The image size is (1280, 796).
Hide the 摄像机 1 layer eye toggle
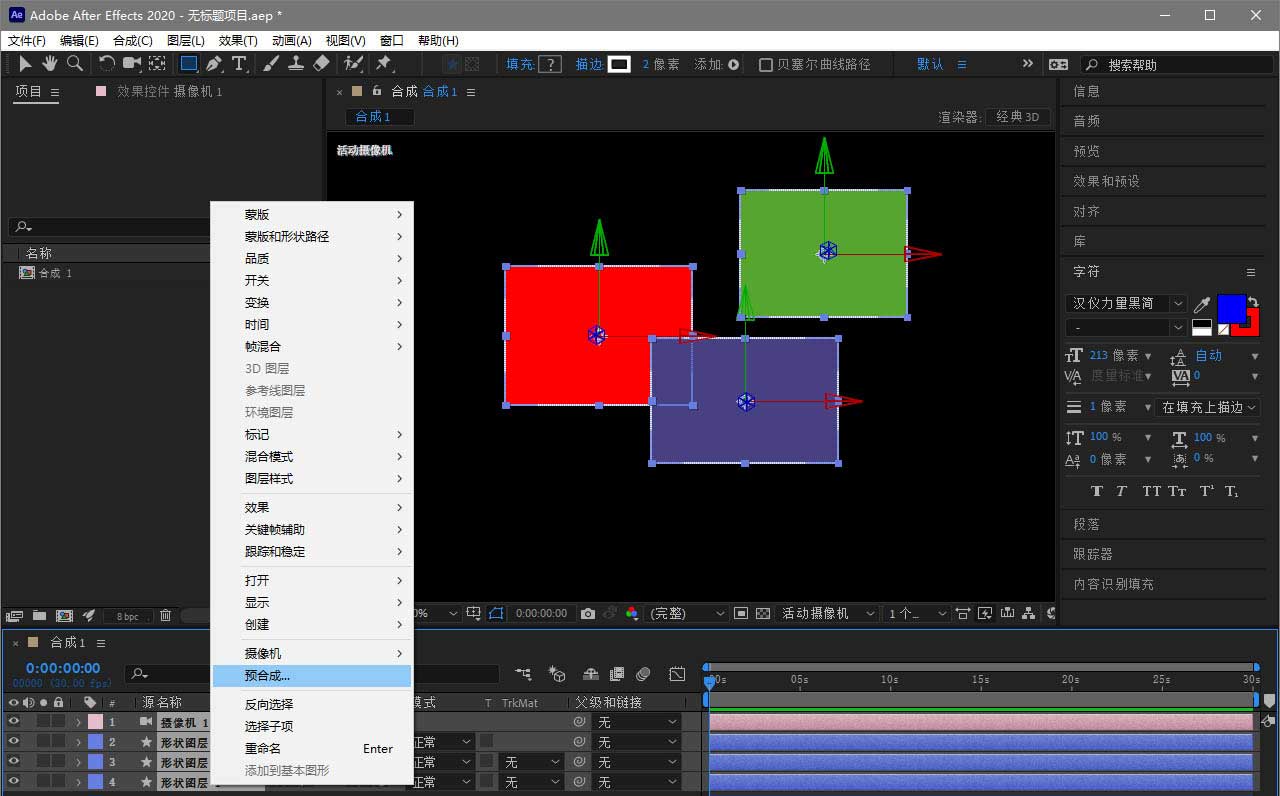pyautogui.click(x=13, y=722)
